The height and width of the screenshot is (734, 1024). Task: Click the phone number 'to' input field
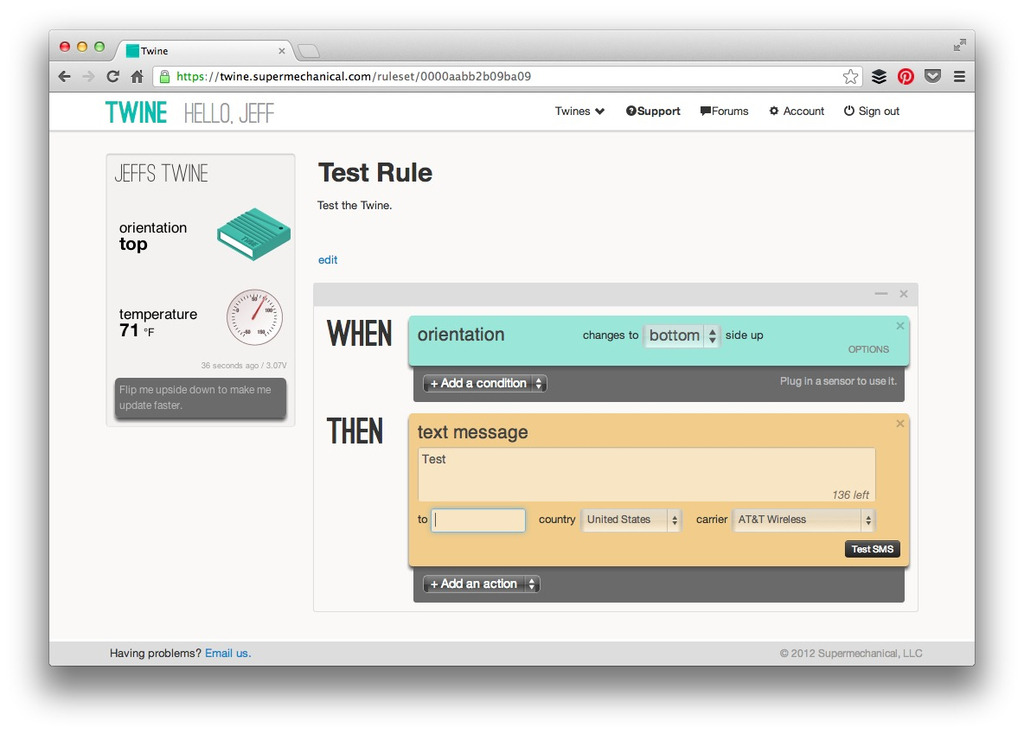coord(478,520)
